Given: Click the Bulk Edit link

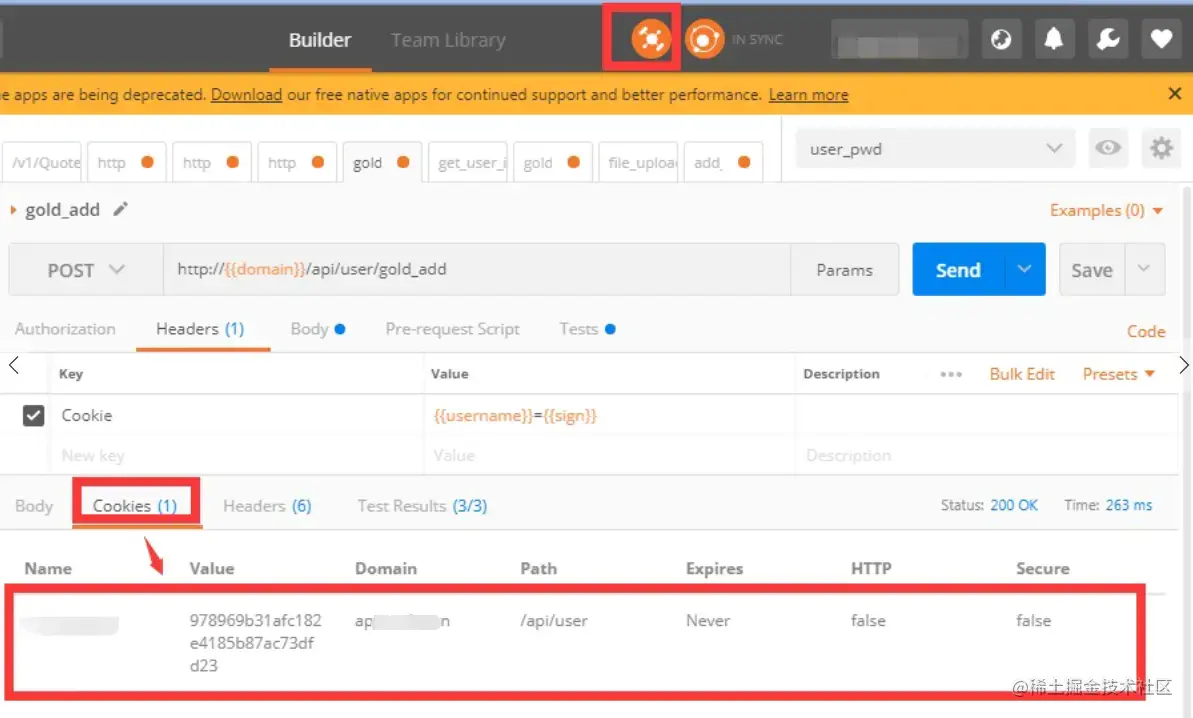Looking at the screenshot, I should coord(1022,374).
